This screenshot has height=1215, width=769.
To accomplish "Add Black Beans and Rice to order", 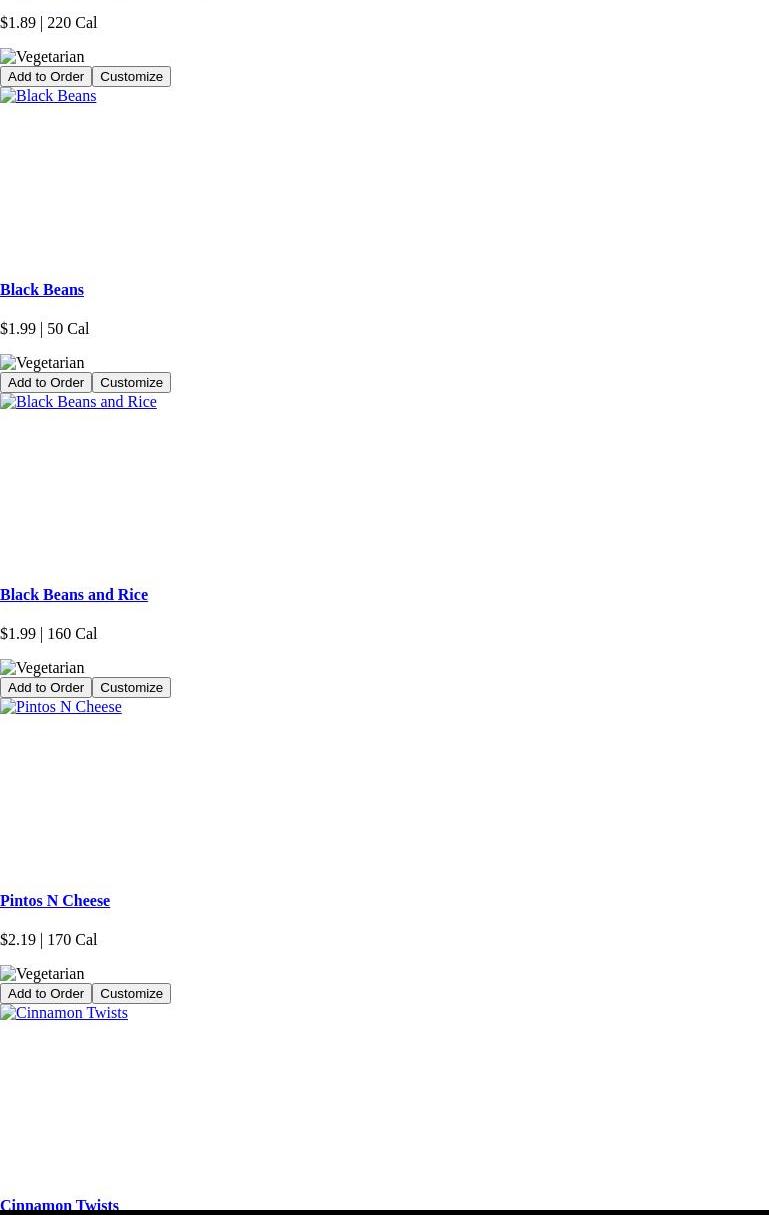I will 46,688.
